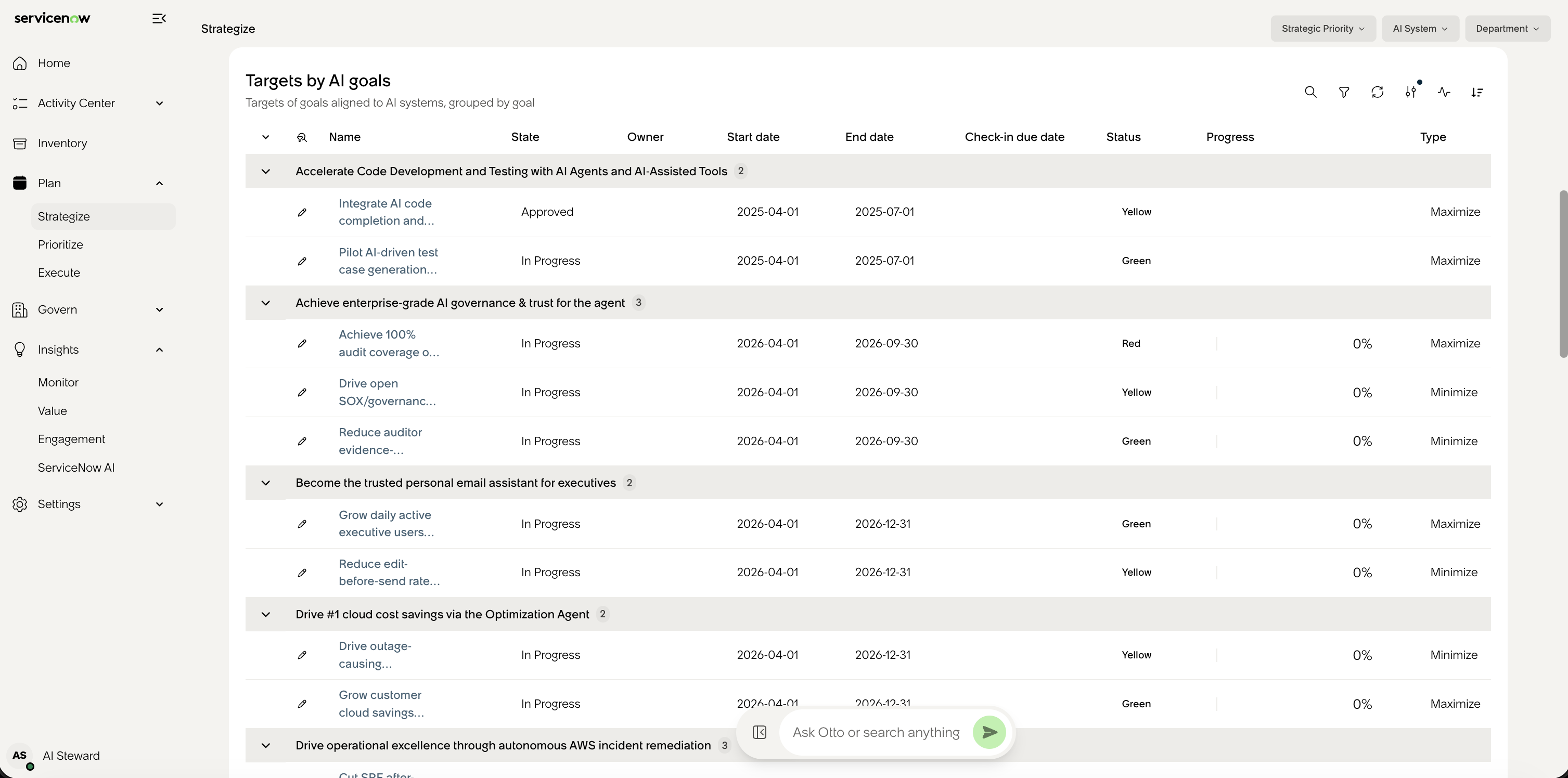Open Monitor under Insights
Screen dimensions: 1568x778
pos(58,383)
